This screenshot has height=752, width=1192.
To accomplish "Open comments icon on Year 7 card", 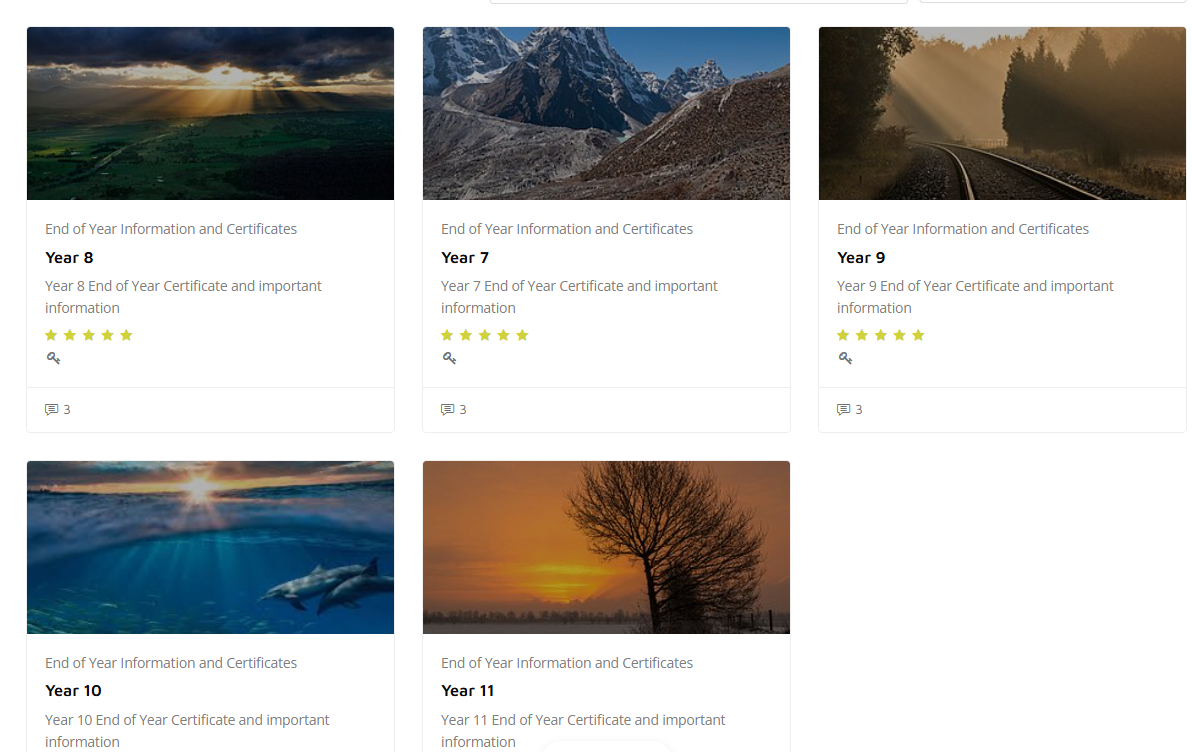I will coord(448,409).
